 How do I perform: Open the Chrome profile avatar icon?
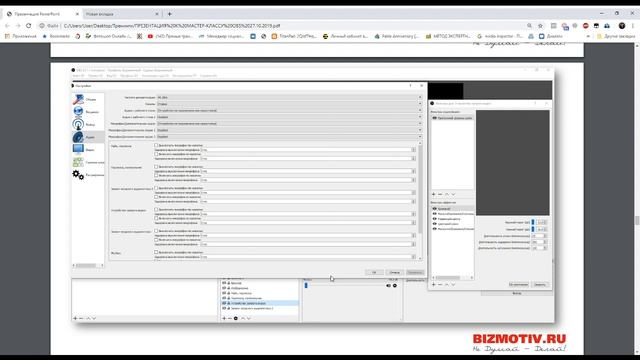coord(622,26)
